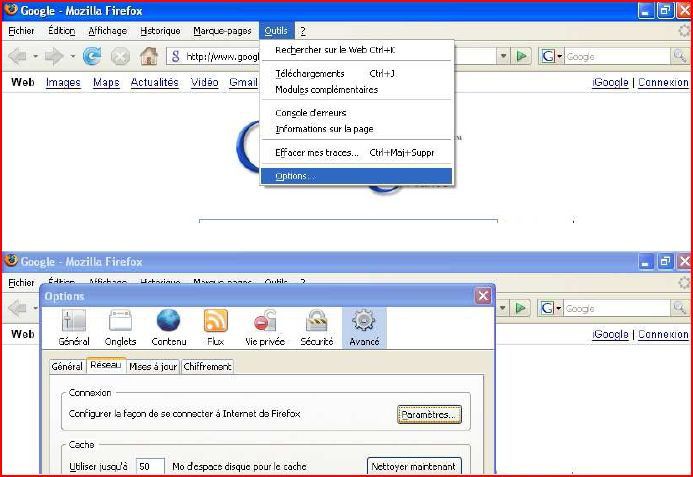Click the Connexion link in lower window
693x477 pixels.
[663, 334]
